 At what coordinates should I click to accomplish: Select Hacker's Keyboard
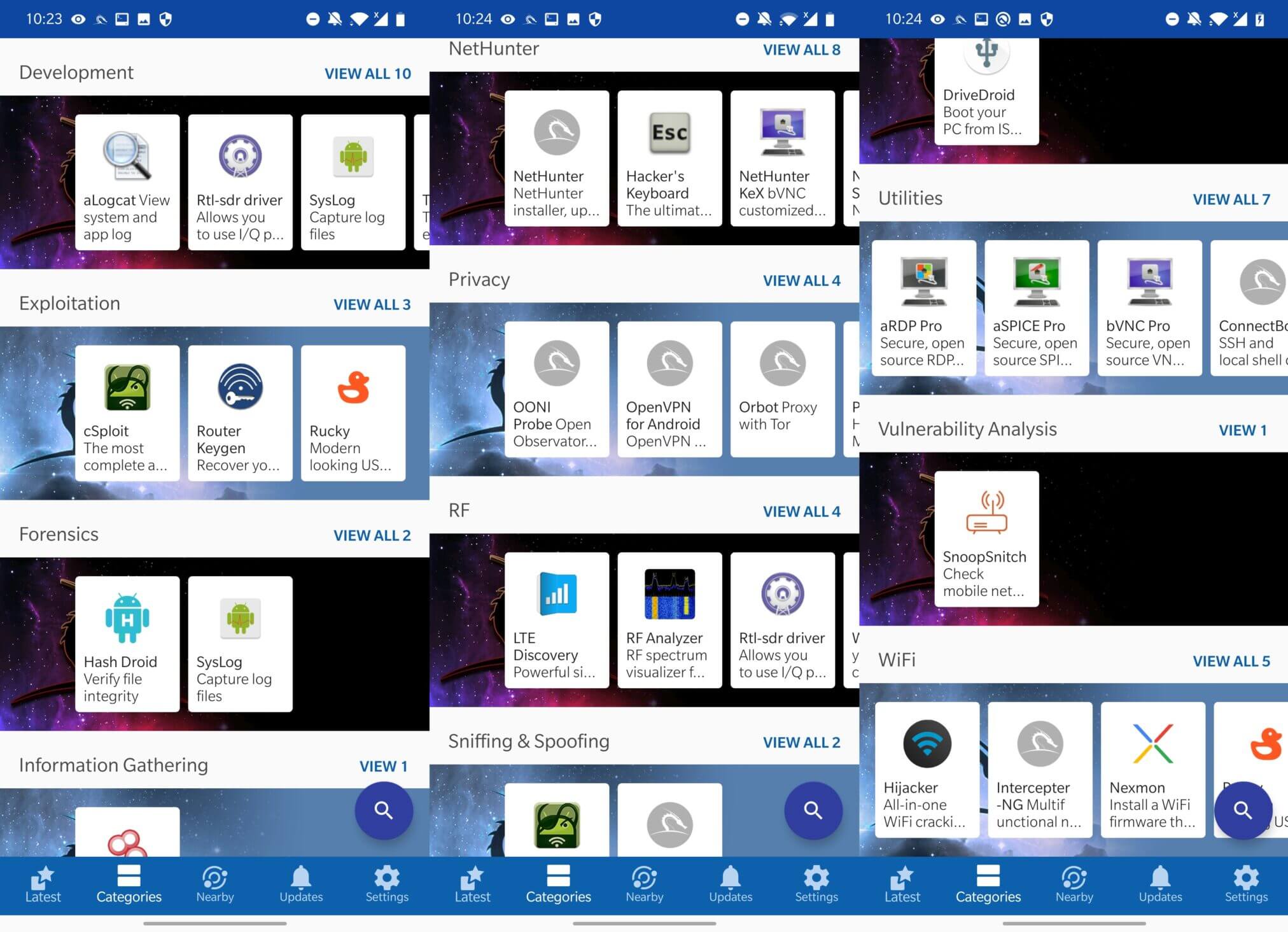tap(669, 159)
